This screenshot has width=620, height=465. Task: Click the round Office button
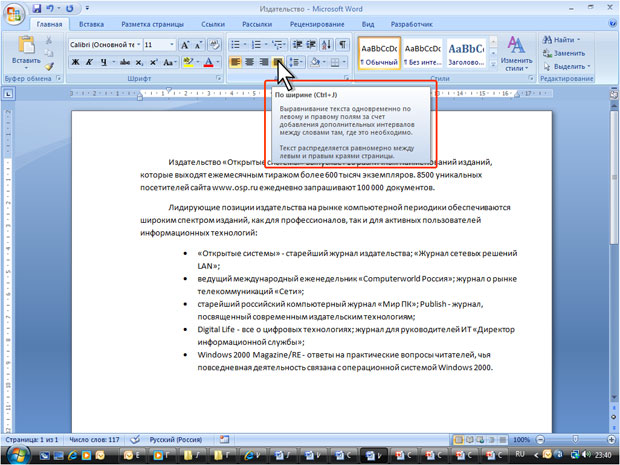click(x=14, y=14)
